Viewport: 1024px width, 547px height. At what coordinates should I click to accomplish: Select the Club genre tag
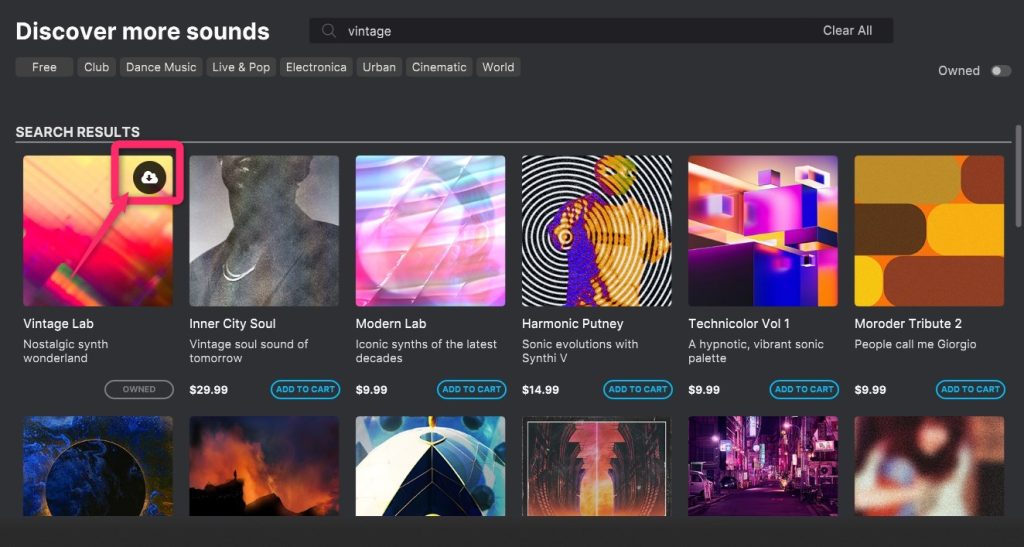tap(96, 67)
